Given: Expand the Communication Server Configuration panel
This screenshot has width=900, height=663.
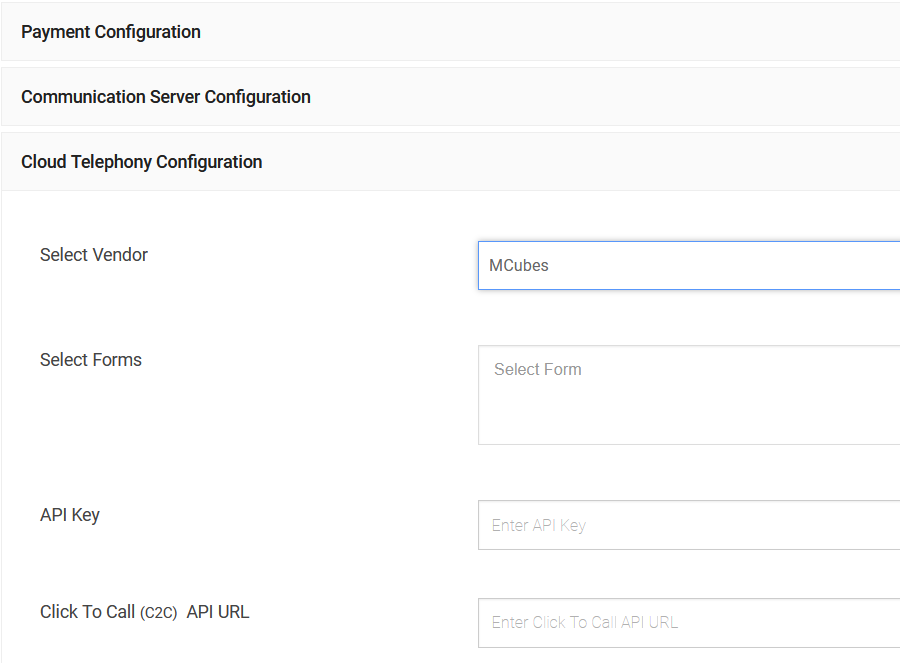Looking at the screenshot, I should click(450, 97).
